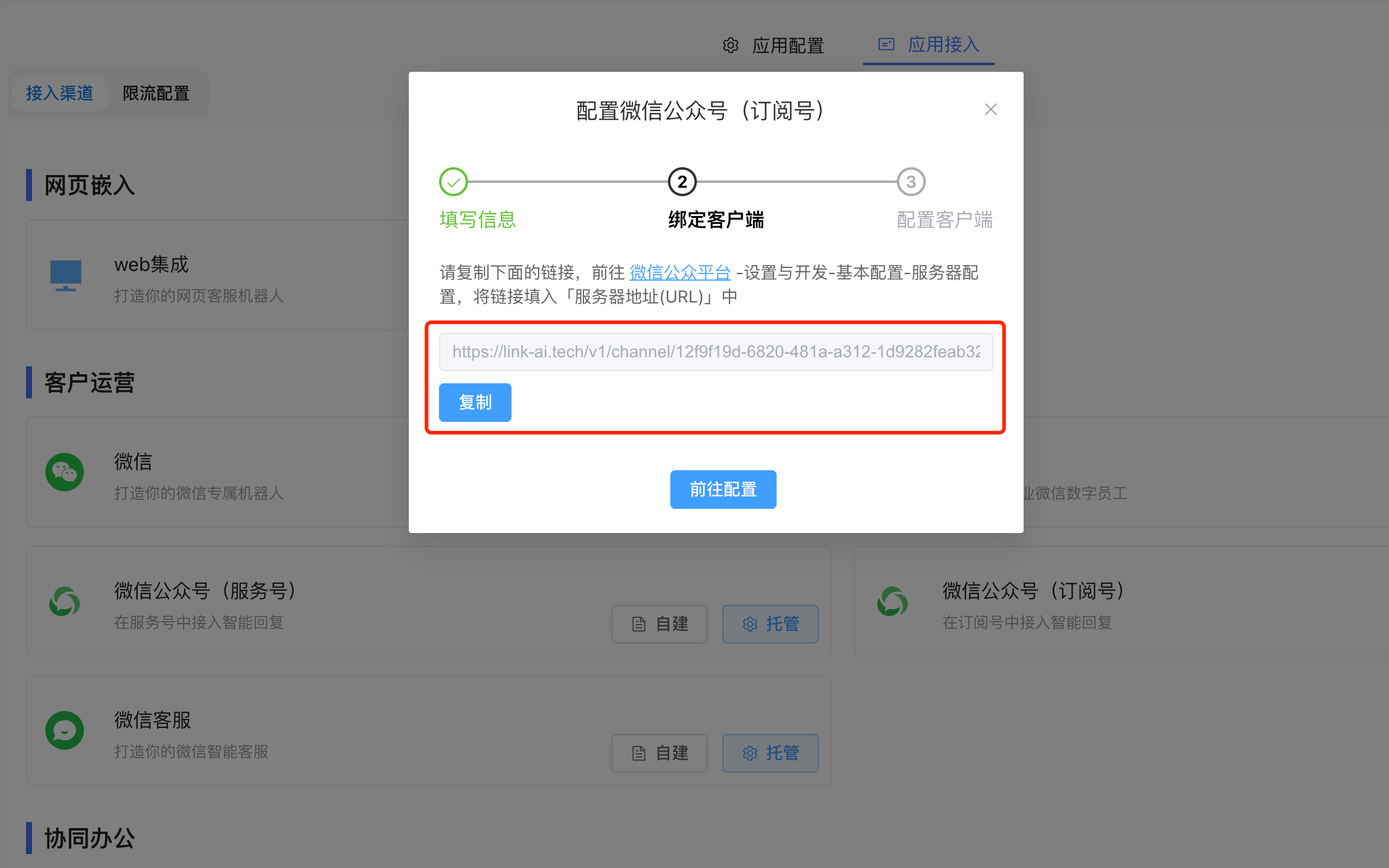Image resolution: width=1389 pixels, height=868 pixels.
Task: Close the 配置微信公众号 dialog
Action: (x=990, y=109)
